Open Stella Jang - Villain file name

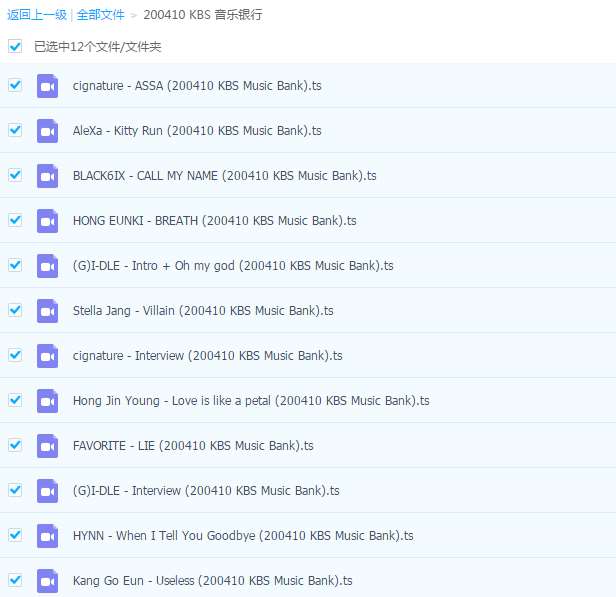click(203, 311)
